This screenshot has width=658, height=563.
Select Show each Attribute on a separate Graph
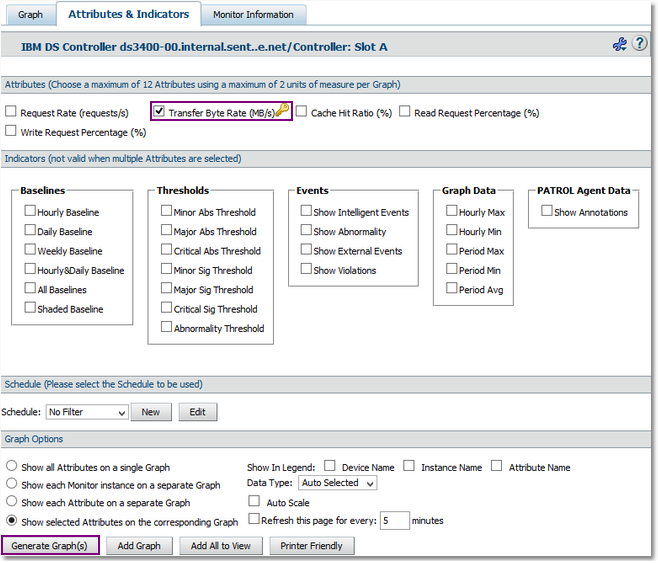pos(11,501)
